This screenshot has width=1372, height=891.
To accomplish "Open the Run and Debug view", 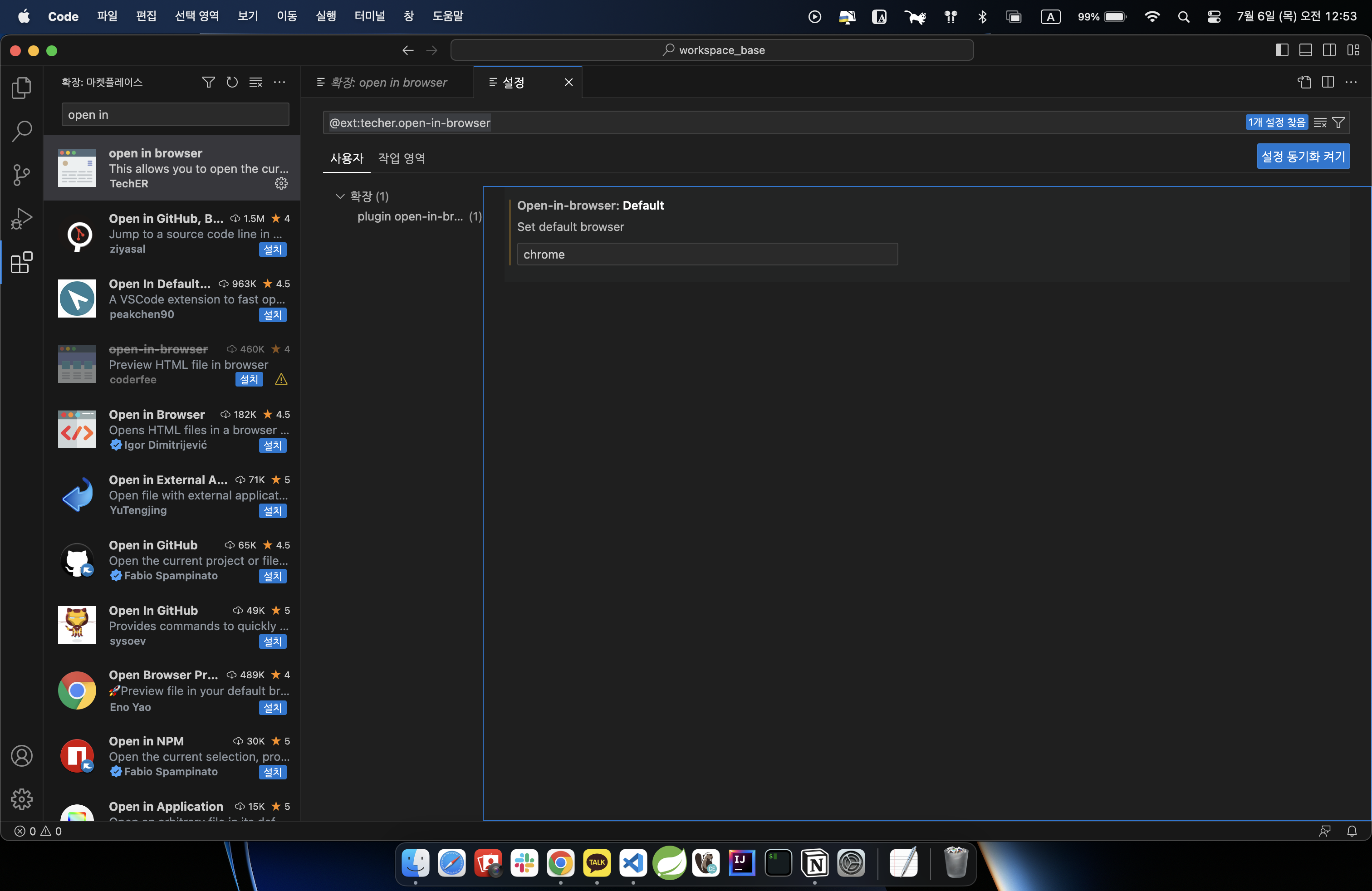I will coord(21,218).
